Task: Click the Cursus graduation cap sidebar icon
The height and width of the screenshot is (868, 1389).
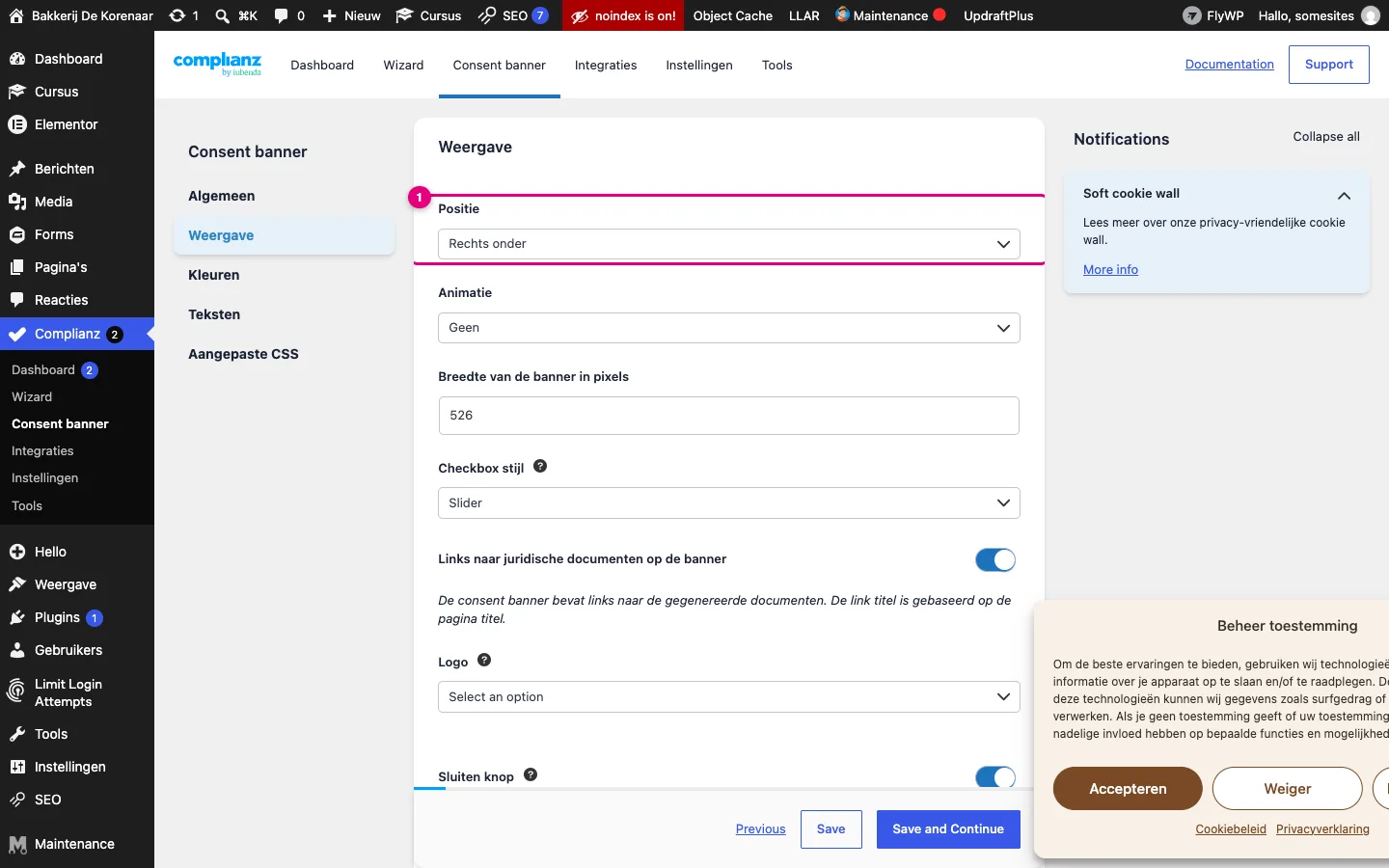Action: (16, 92)
